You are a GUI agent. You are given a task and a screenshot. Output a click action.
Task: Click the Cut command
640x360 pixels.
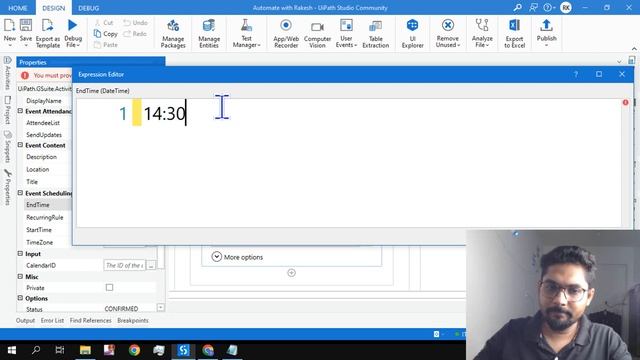(x=104, y=22)
